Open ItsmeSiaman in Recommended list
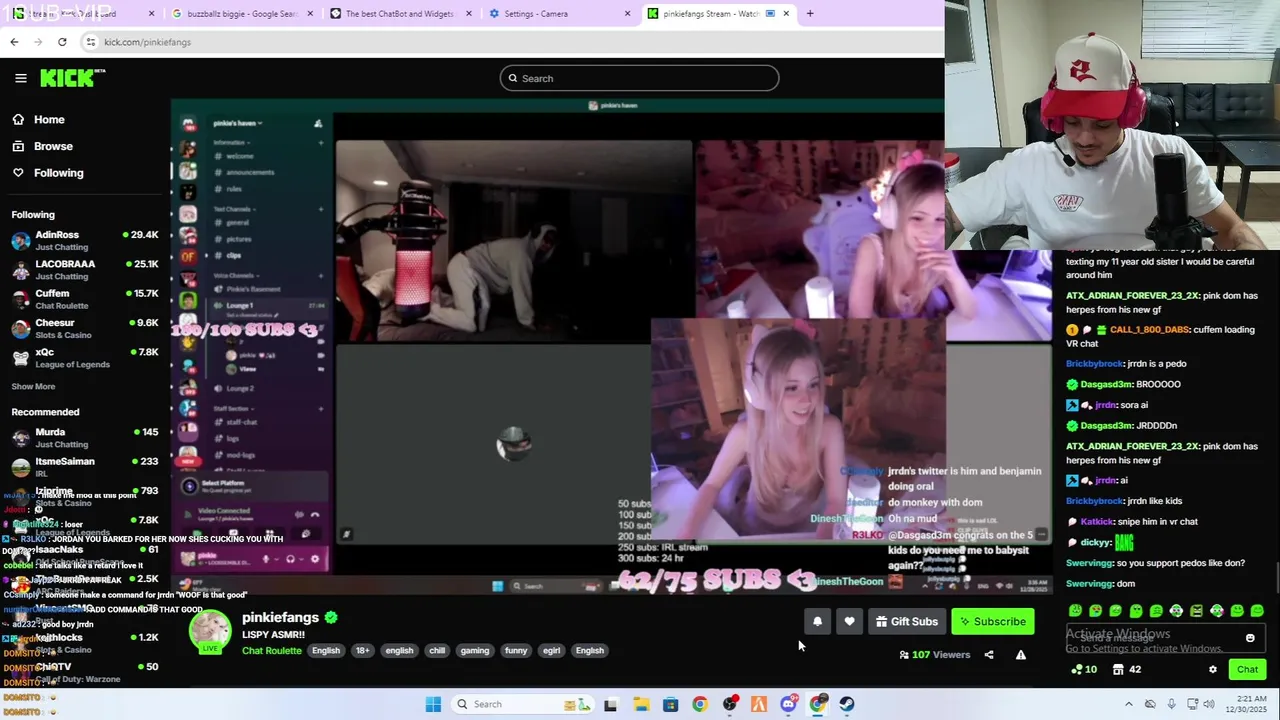This screenshot has width=1280, height=720. tap(85, 467)
